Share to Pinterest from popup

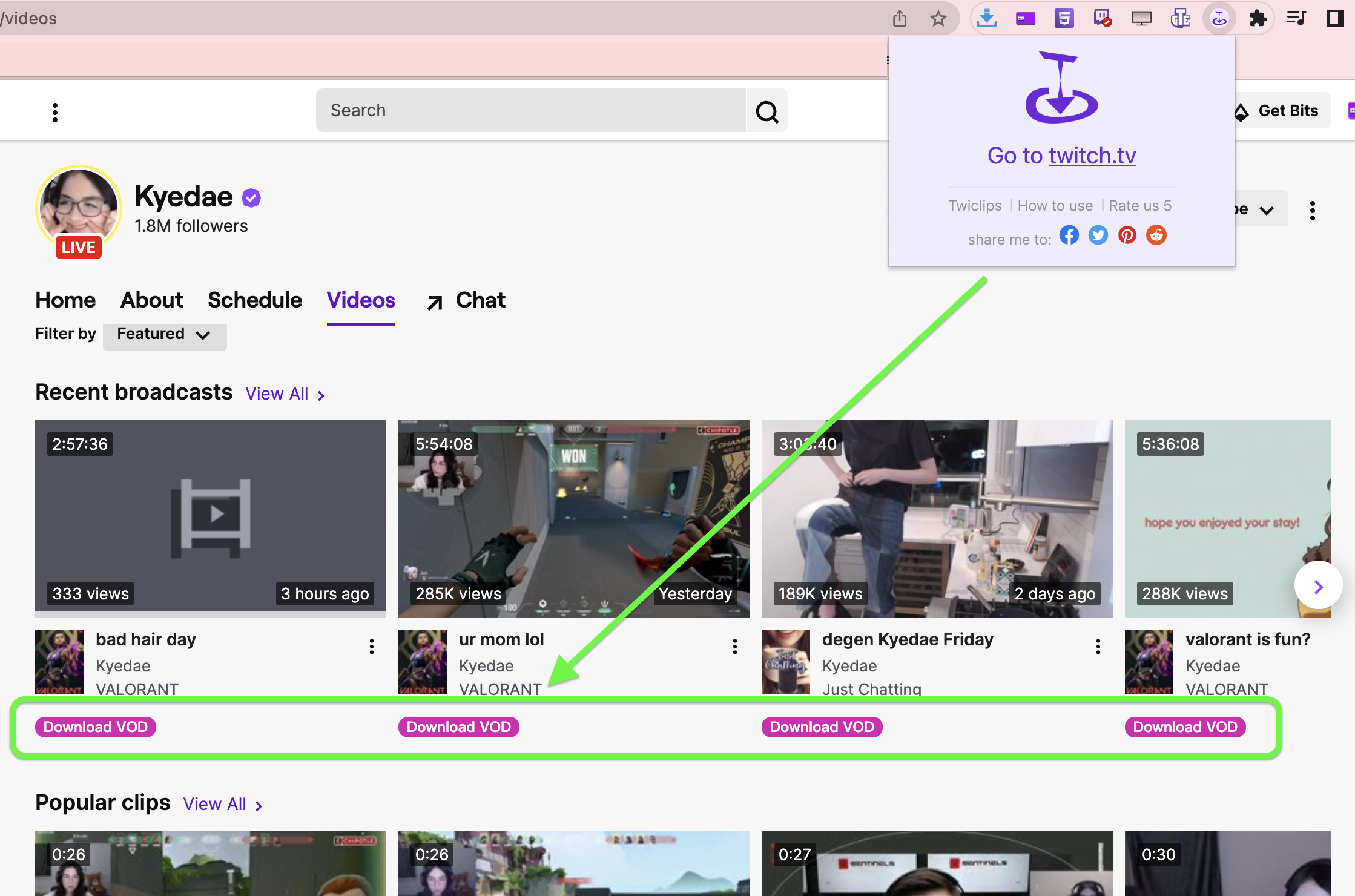(x=1127, y=235)
